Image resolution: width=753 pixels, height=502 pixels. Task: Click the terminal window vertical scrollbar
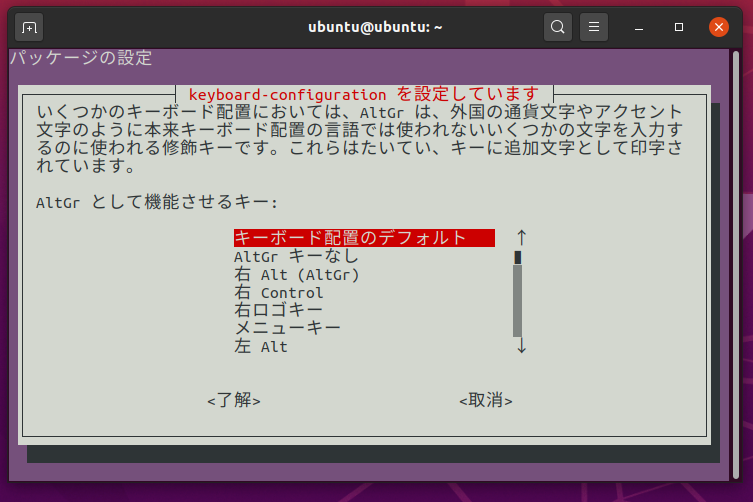[736, 264]
